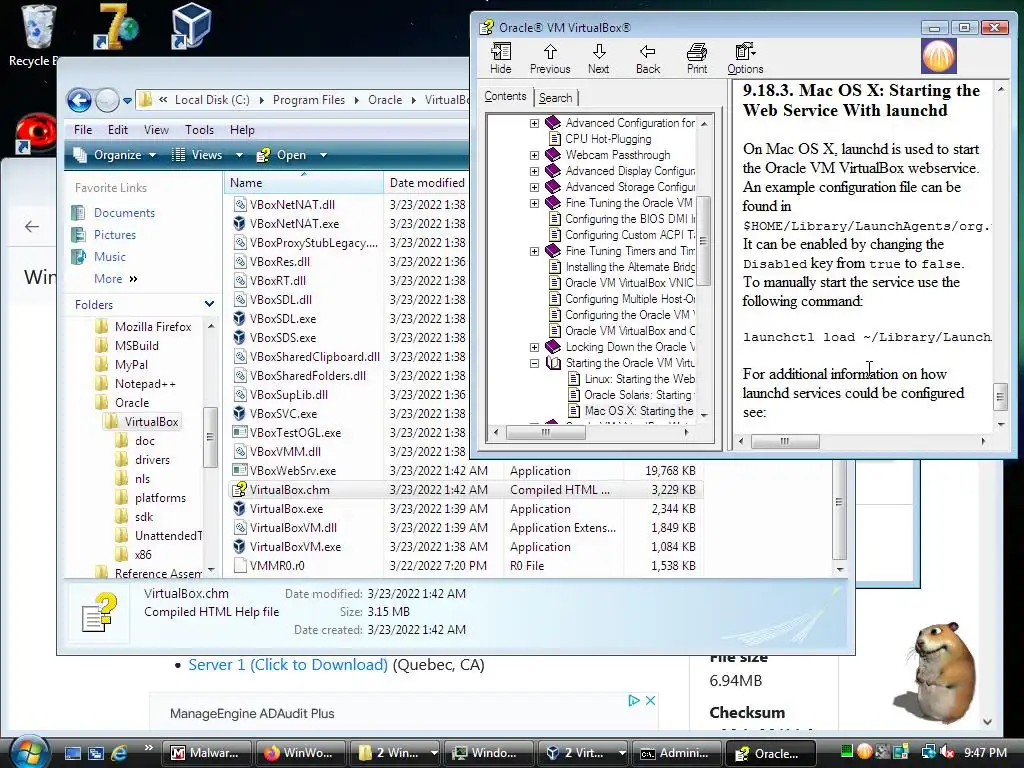Open Explorer Edit menu
Image resolution: width=1024 pixels, height=768 pixels.
pos(118,130)
